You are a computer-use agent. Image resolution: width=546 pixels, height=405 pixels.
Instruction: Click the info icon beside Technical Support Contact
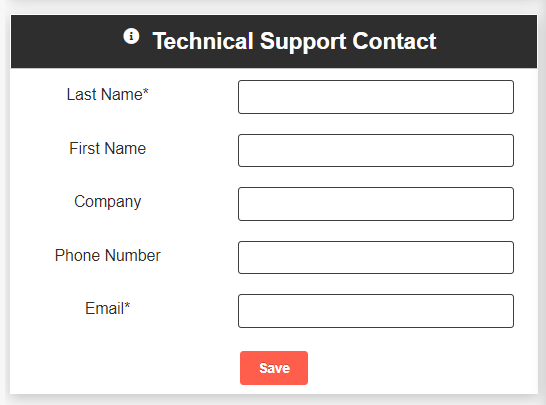pyautogui.click(x=131, y=36)
